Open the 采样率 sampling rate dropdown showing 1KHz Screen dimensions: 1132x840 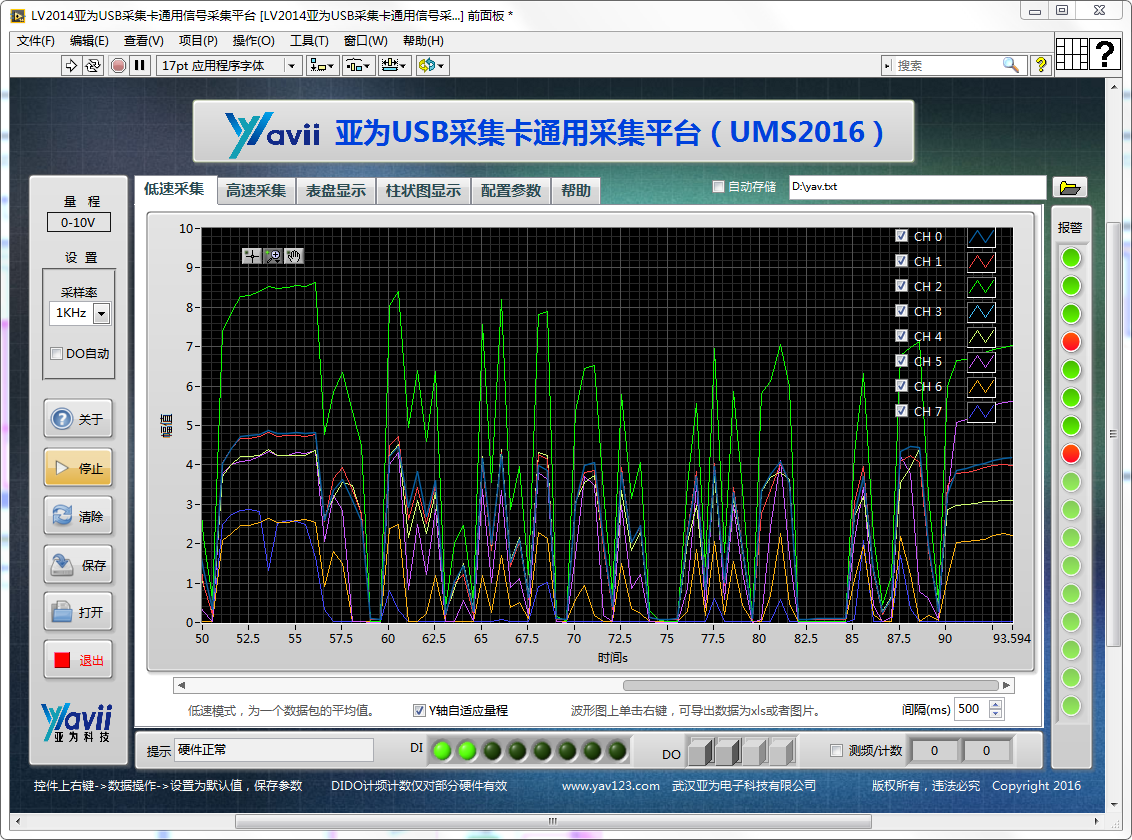tap(101, 313)
